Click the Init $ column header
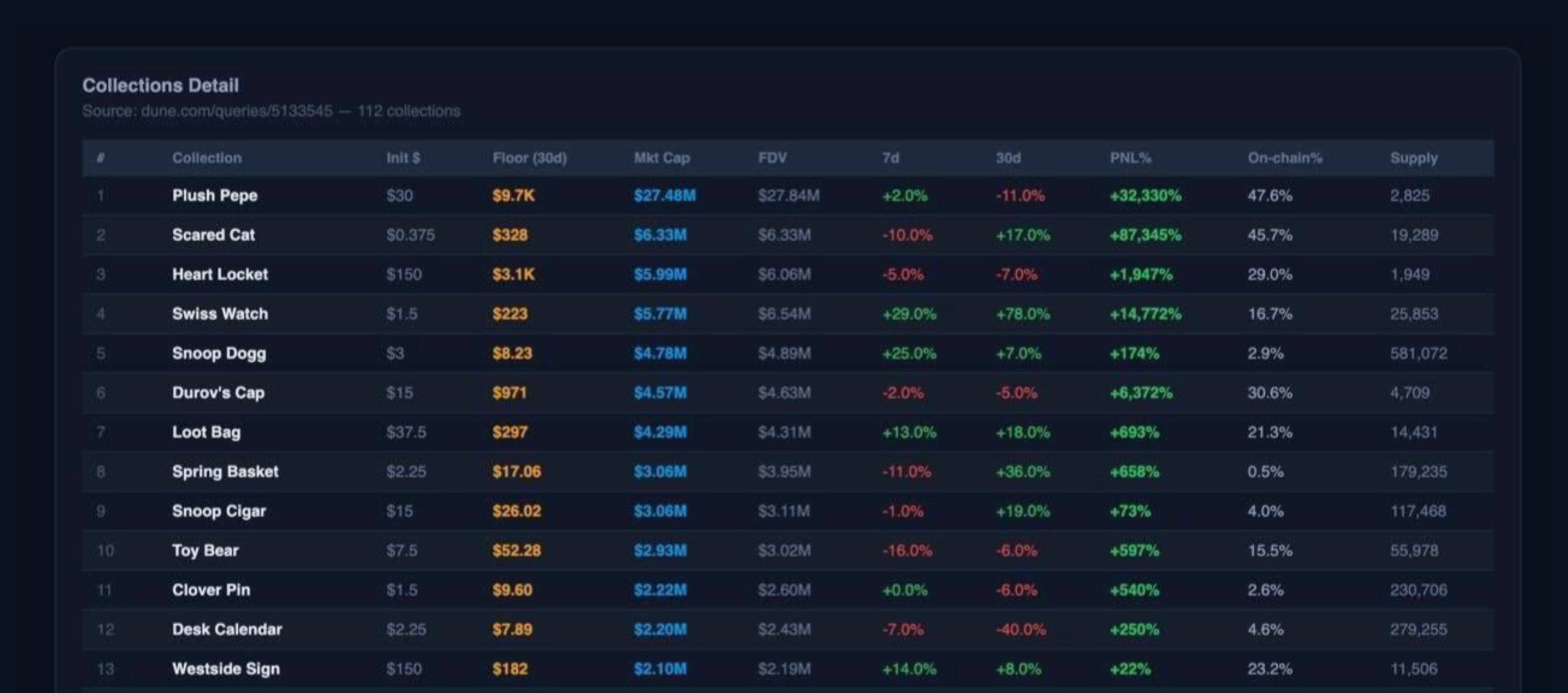The image size is (1568, 693). 403,158
